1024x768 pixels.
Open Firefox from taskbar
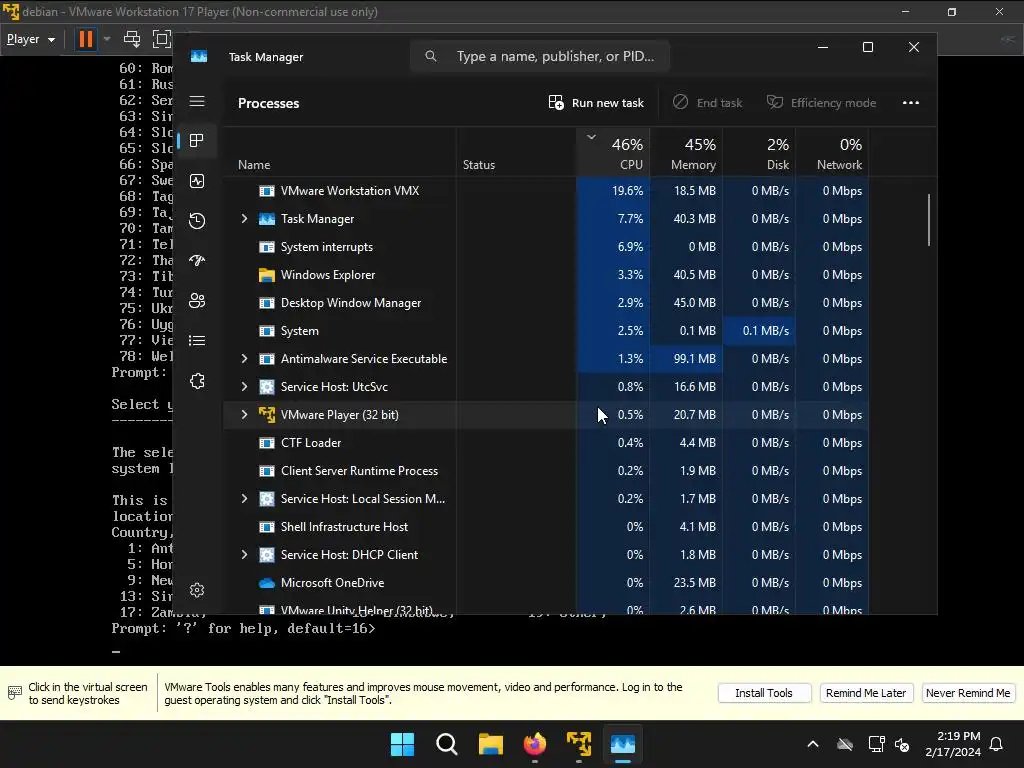(535, 744)
